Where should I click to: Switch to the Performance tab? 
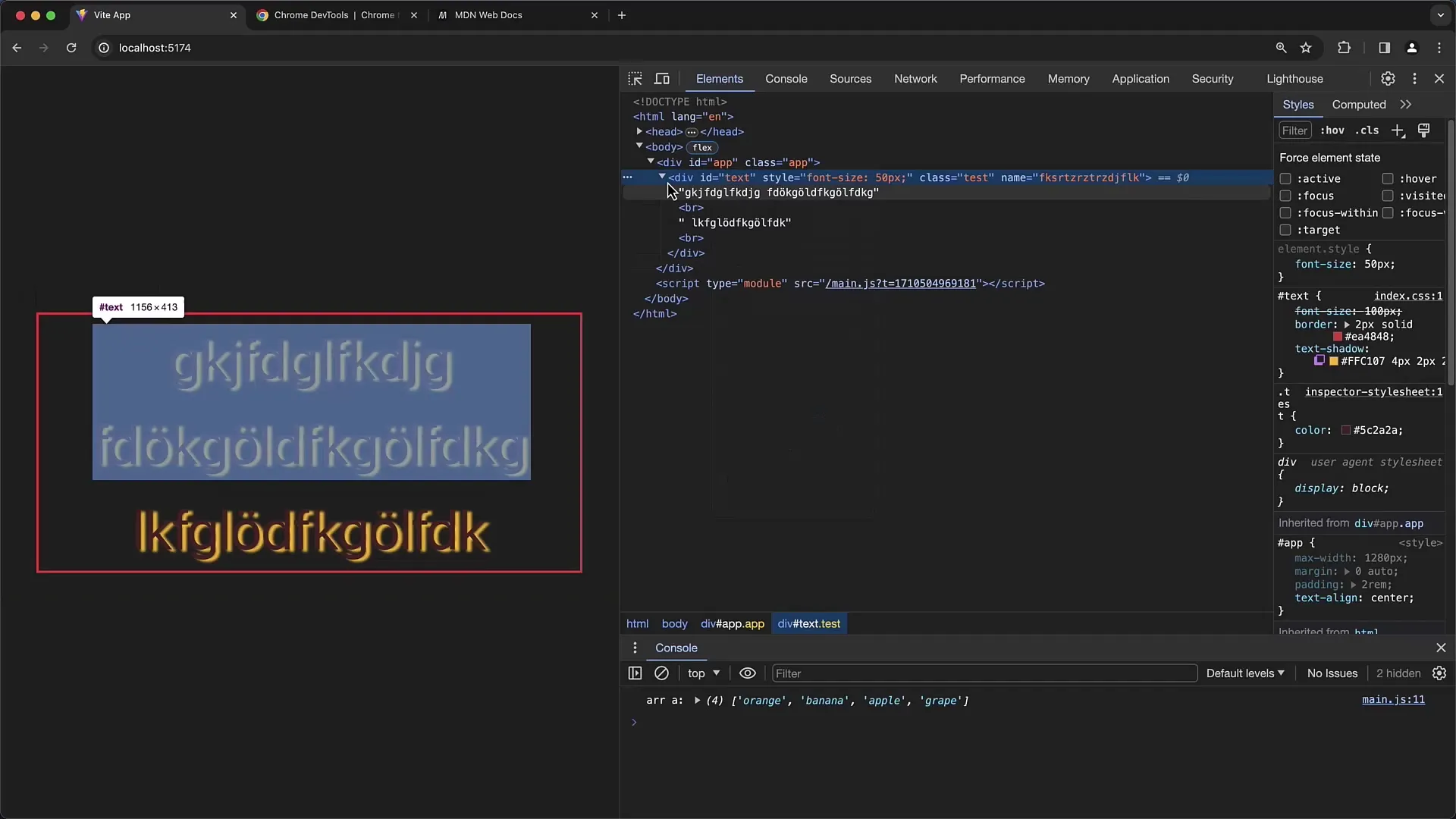point(992,79)
